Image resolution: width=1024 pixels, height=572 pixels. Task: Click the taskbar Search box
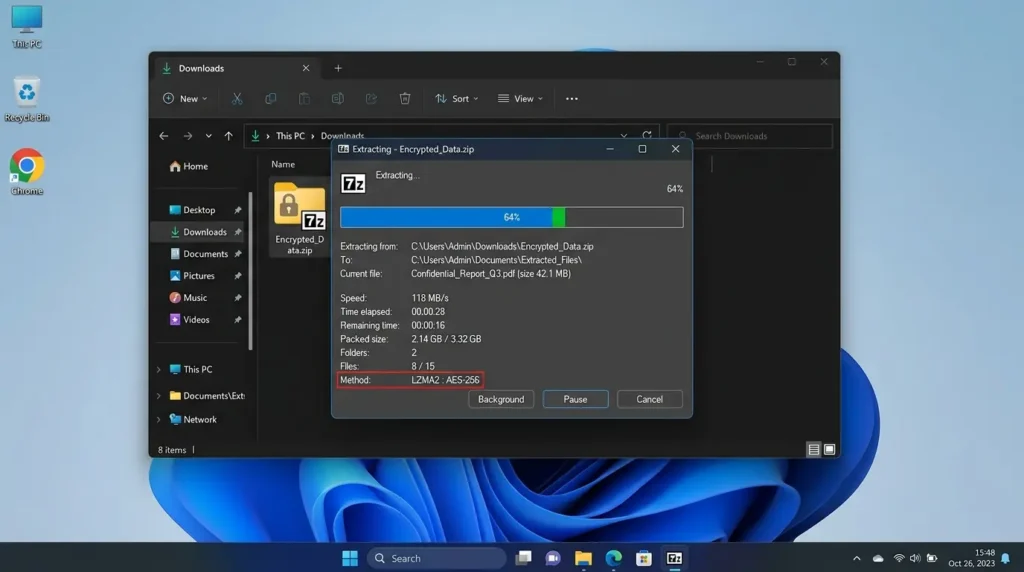[x=436, y=558]
